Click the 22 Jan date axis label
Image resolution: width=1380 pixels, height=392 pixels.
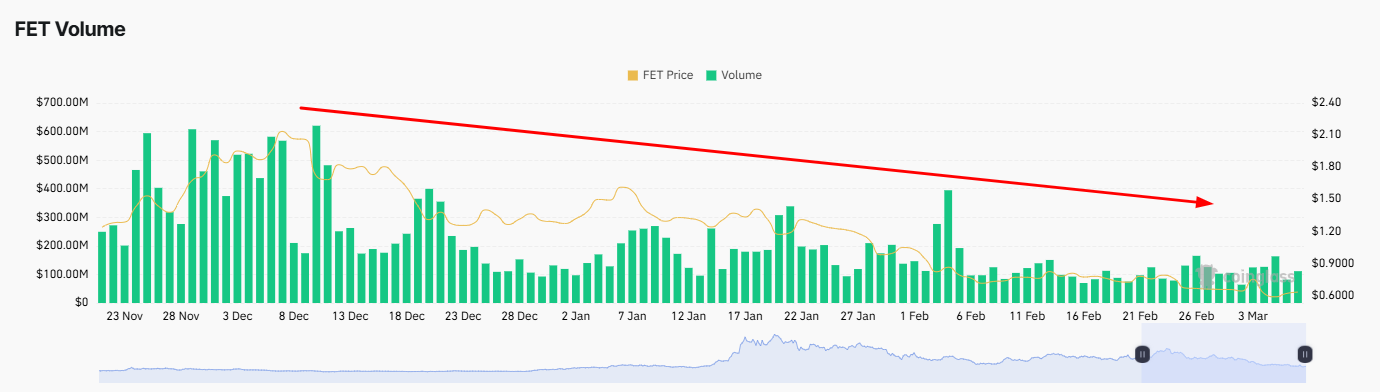[801, 316]
